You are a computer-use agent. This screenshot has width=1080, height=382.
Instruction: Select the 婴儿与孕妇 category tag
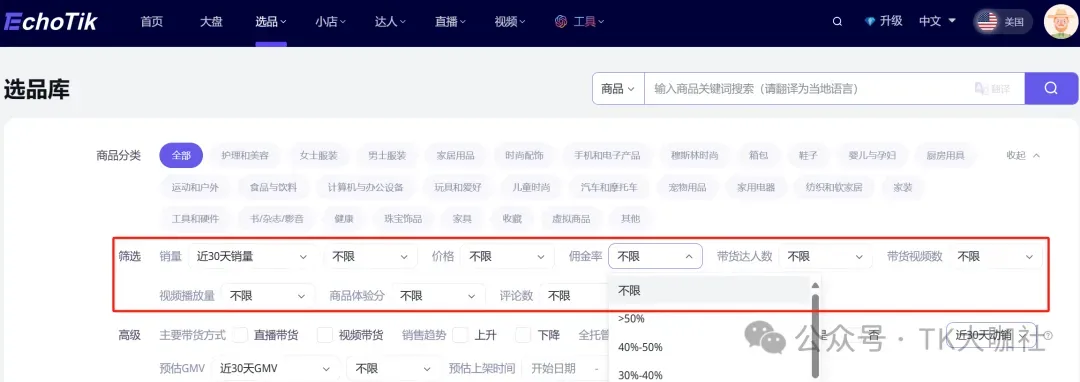(873, 156)
